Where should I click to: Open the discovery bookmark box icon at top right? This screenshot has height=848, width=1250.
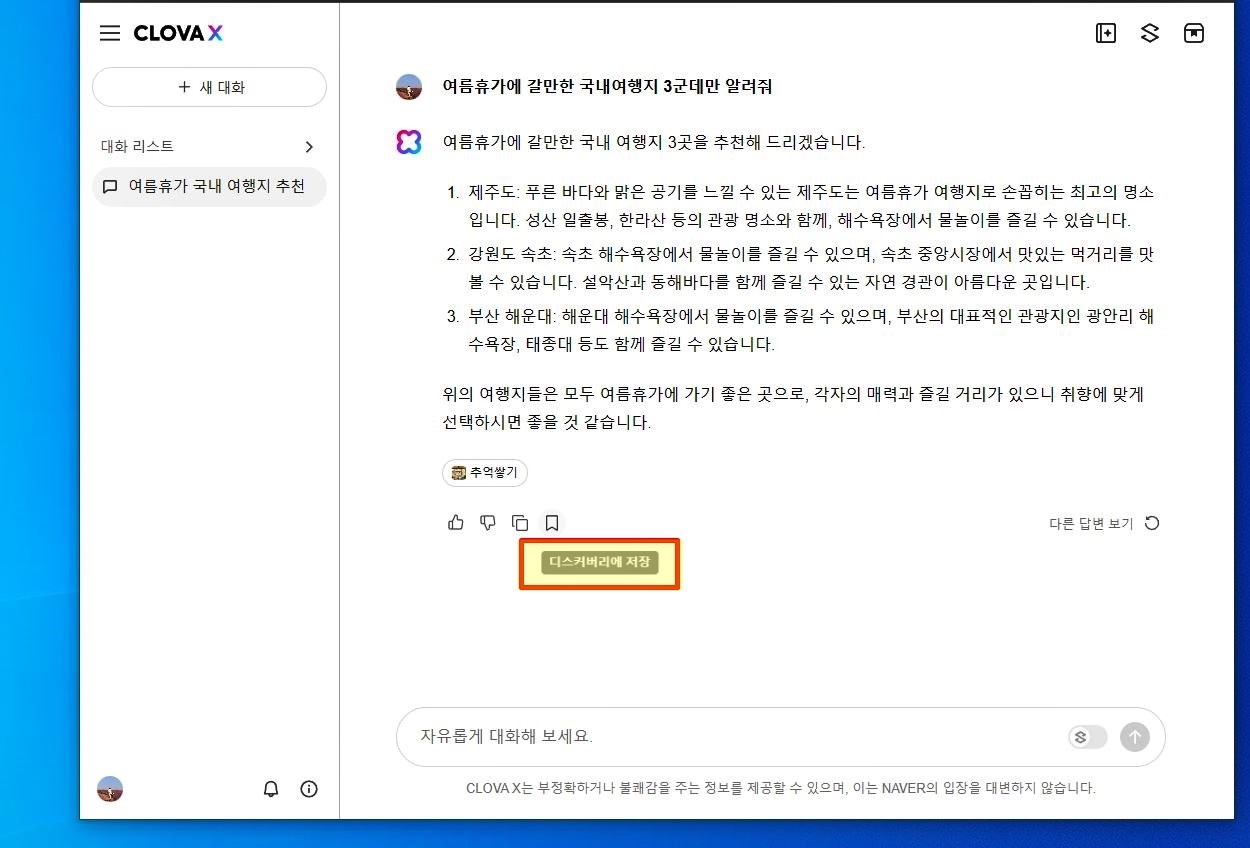point(1194,33)
